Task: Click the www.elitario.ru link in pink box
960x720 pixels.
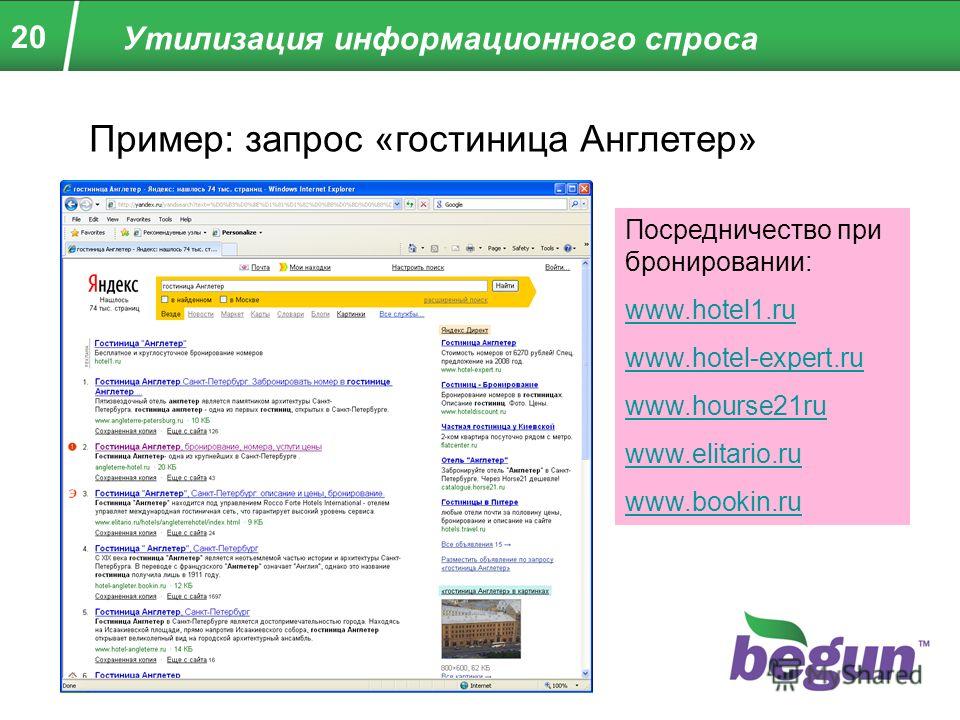Action: click(x=713, y=454)
